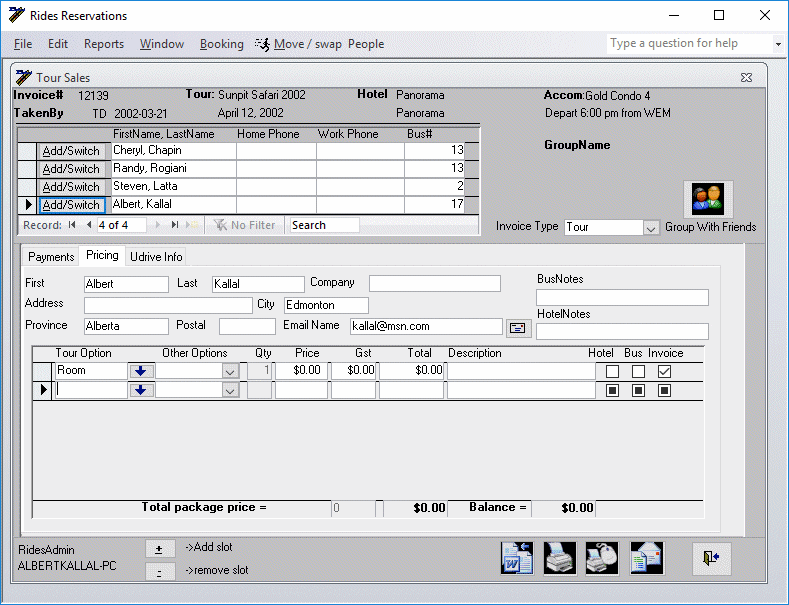This screenshot has height=605, width=789.
Task: Open the help question box dropdown arrow
Action: (x=778, y=44)
